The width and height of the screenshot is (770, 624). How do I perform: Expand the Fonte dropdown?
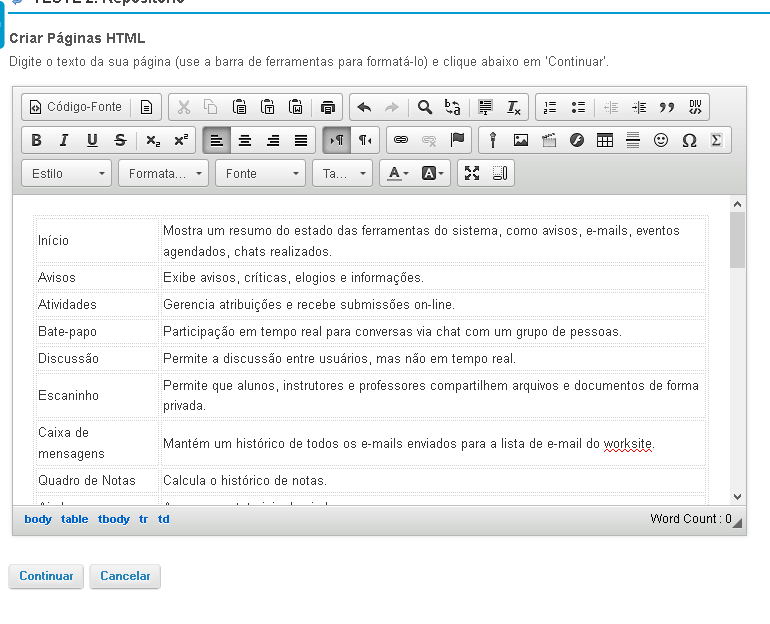(x=261, y=173)
